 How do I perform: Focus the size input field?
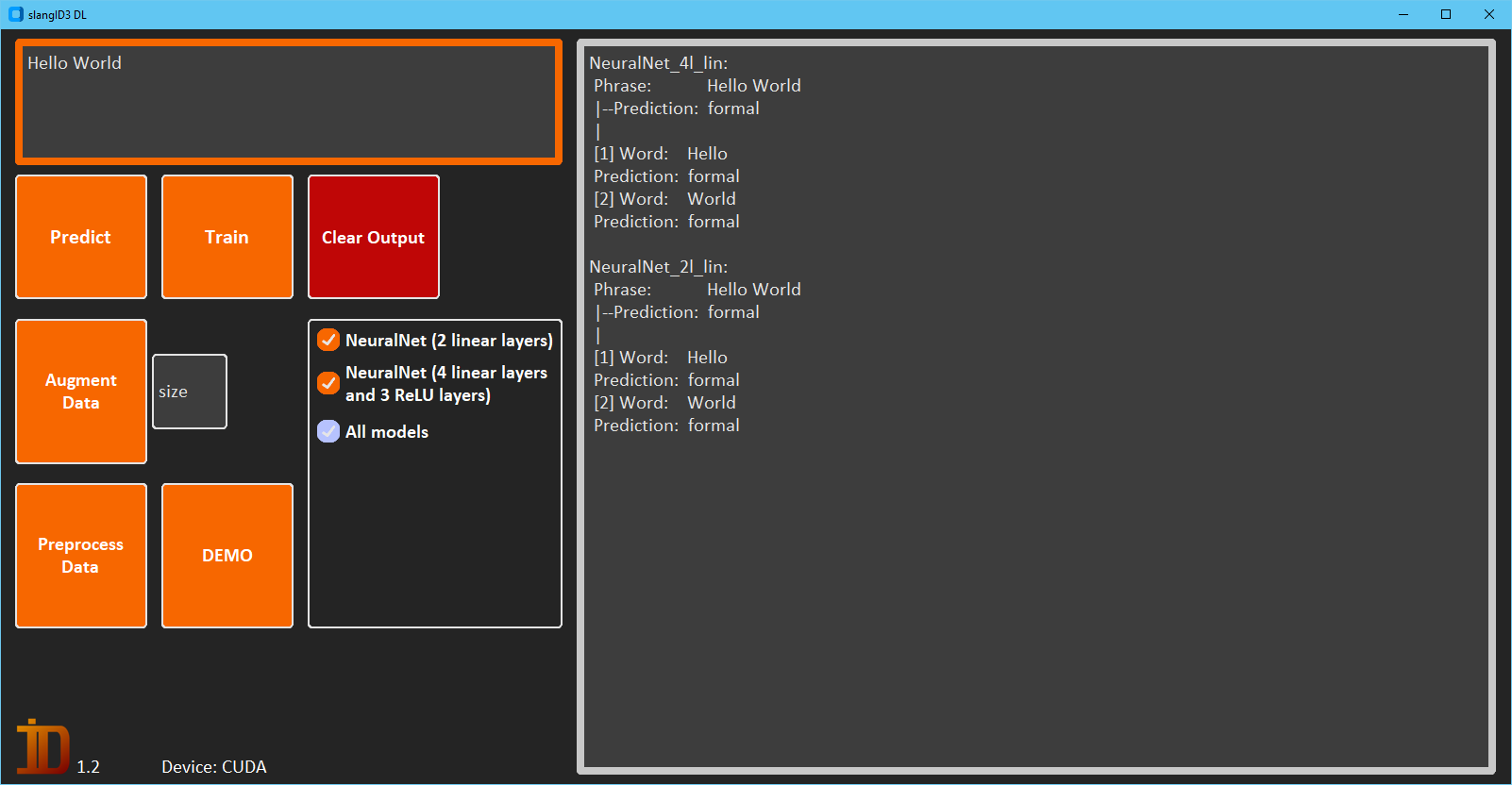[190, 392]
